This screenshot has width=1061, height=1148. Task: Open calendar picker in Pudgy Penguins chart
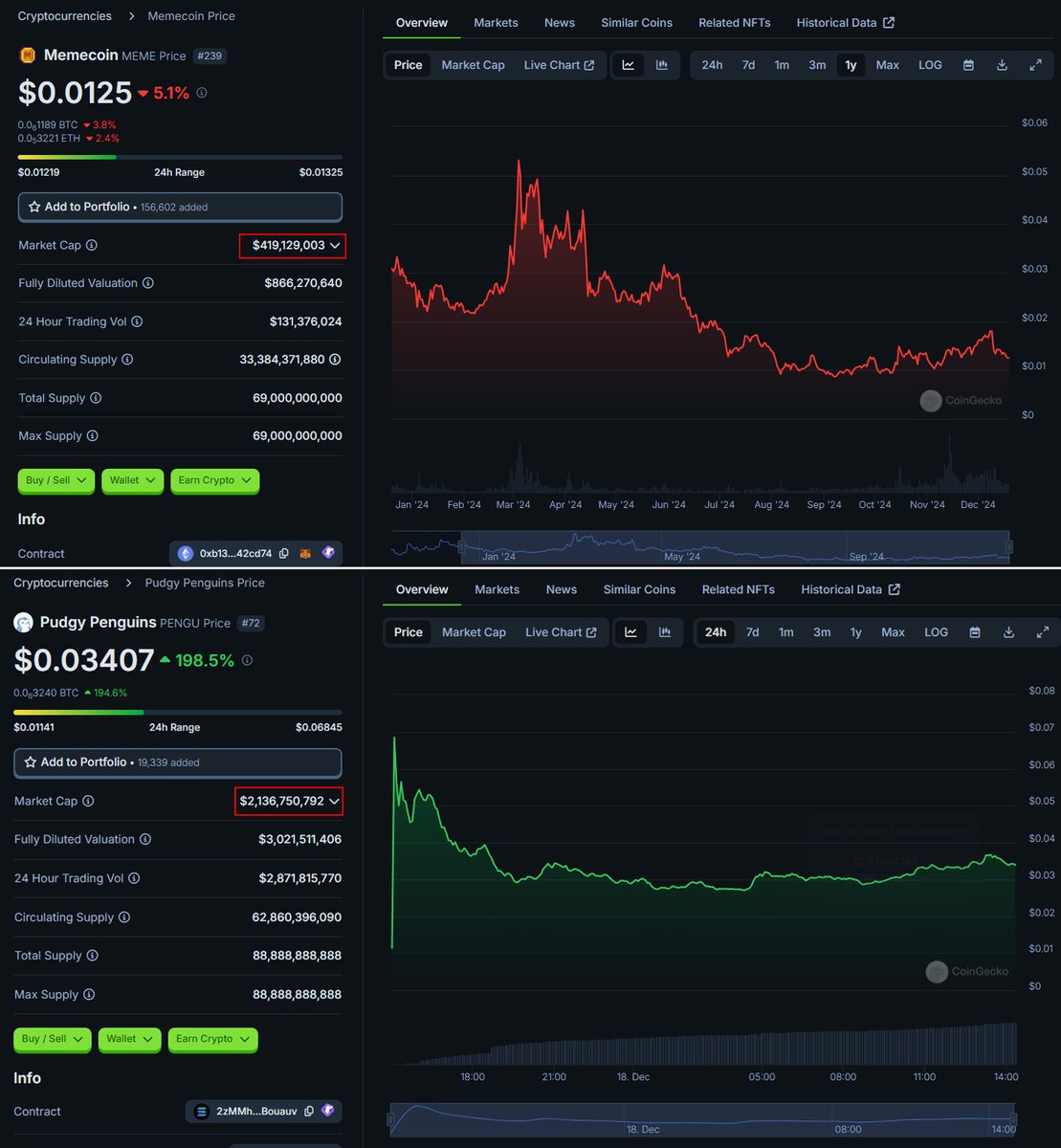click(x=975, y=632)
